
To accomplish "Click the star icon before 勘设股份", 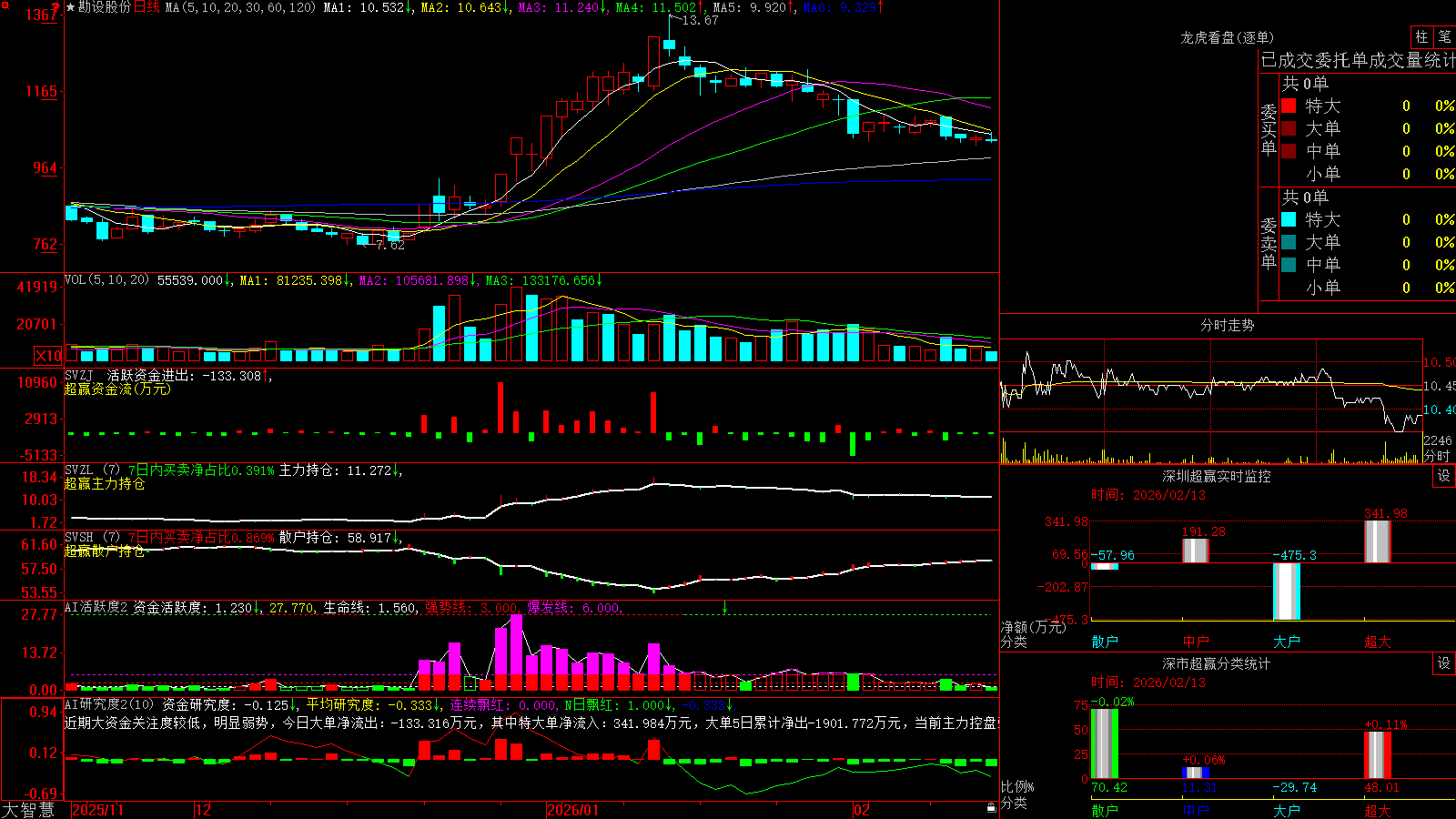I will [71, 7].
